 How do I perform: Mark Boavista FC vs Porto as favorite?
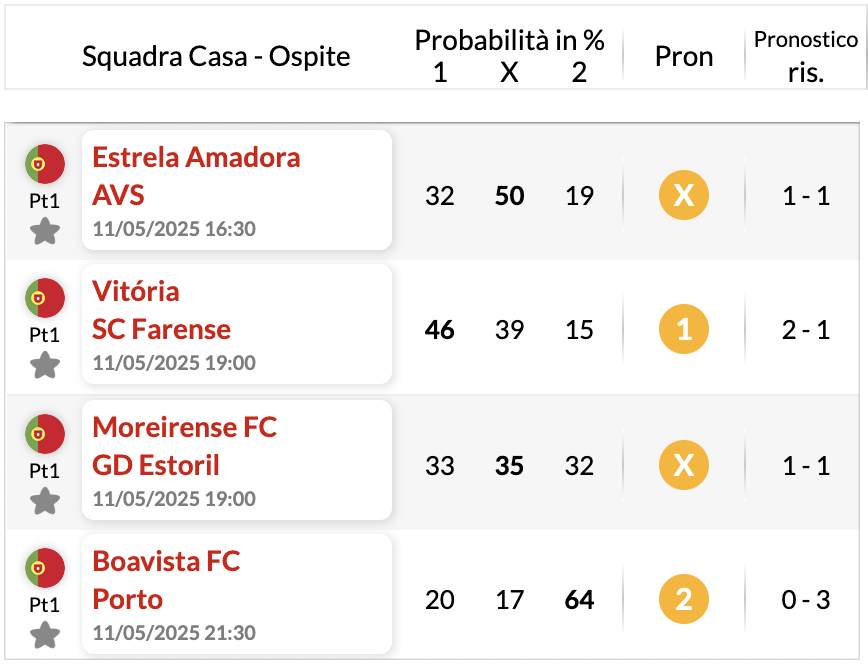click(45, 635)
